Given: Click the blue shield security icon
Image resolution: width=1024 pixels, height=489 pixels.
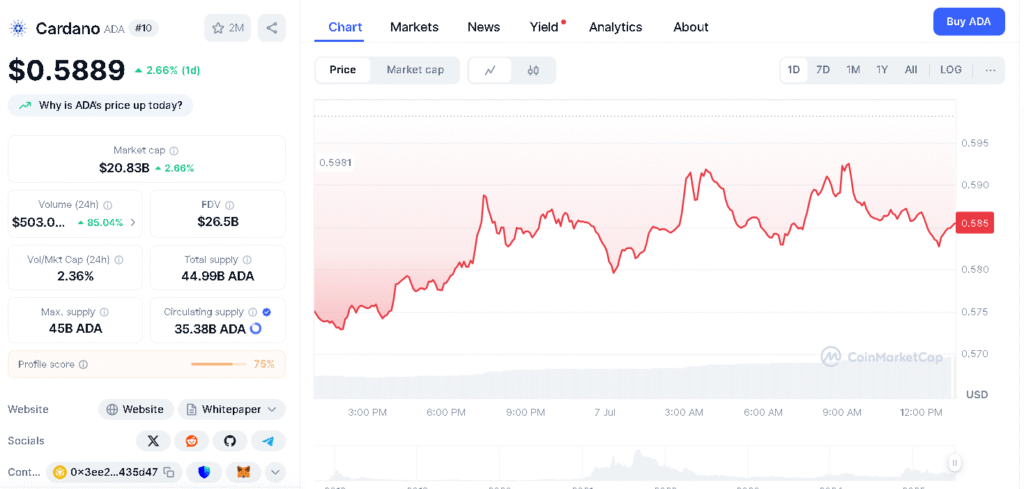Looking at the screenshot, I should point(204,472).
